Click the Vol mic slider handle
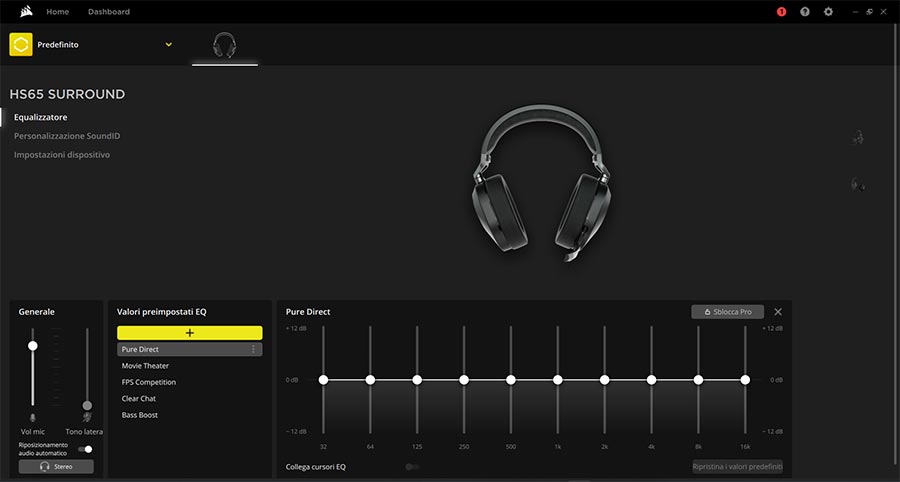 tap(33, 345)
